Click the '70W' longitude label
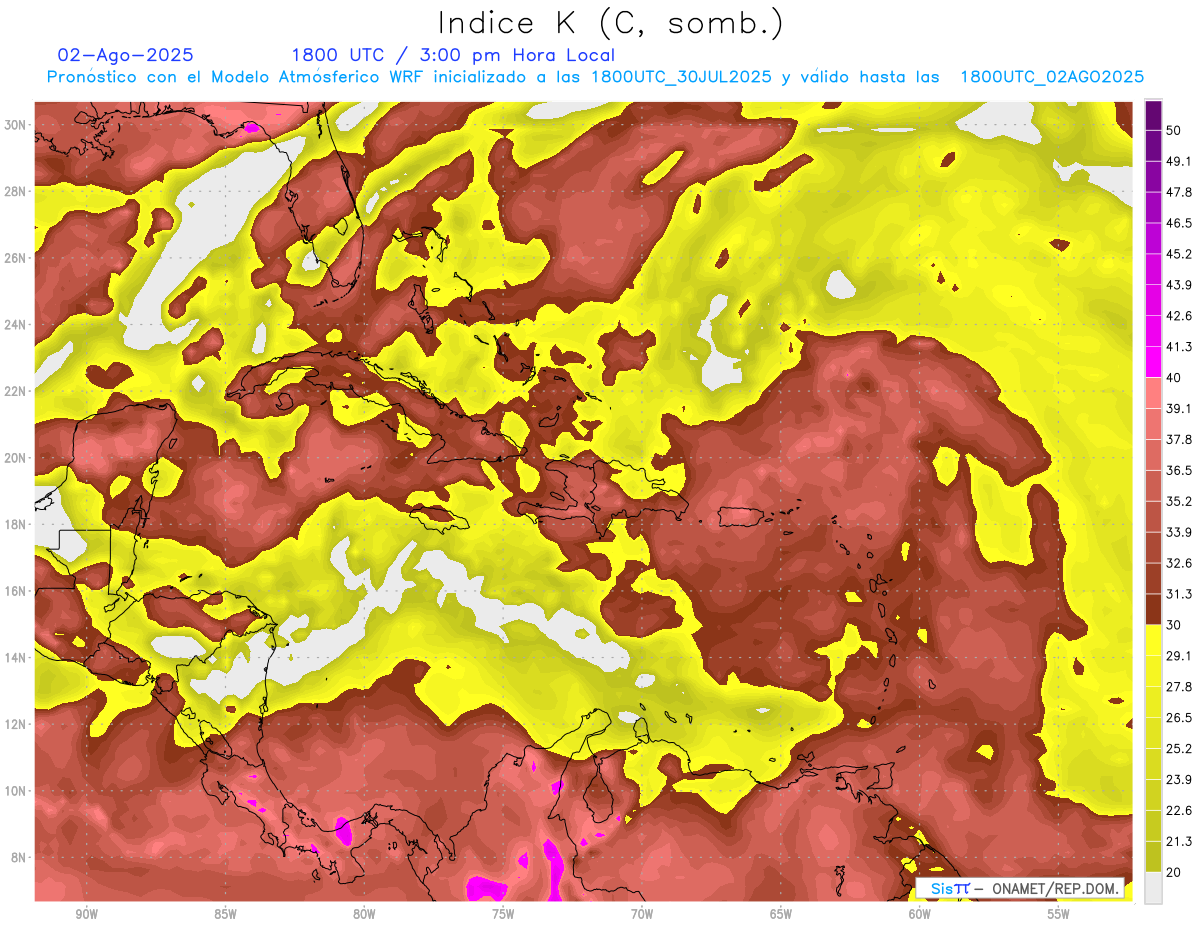1200x927 pixels. (x=642, y=914)
